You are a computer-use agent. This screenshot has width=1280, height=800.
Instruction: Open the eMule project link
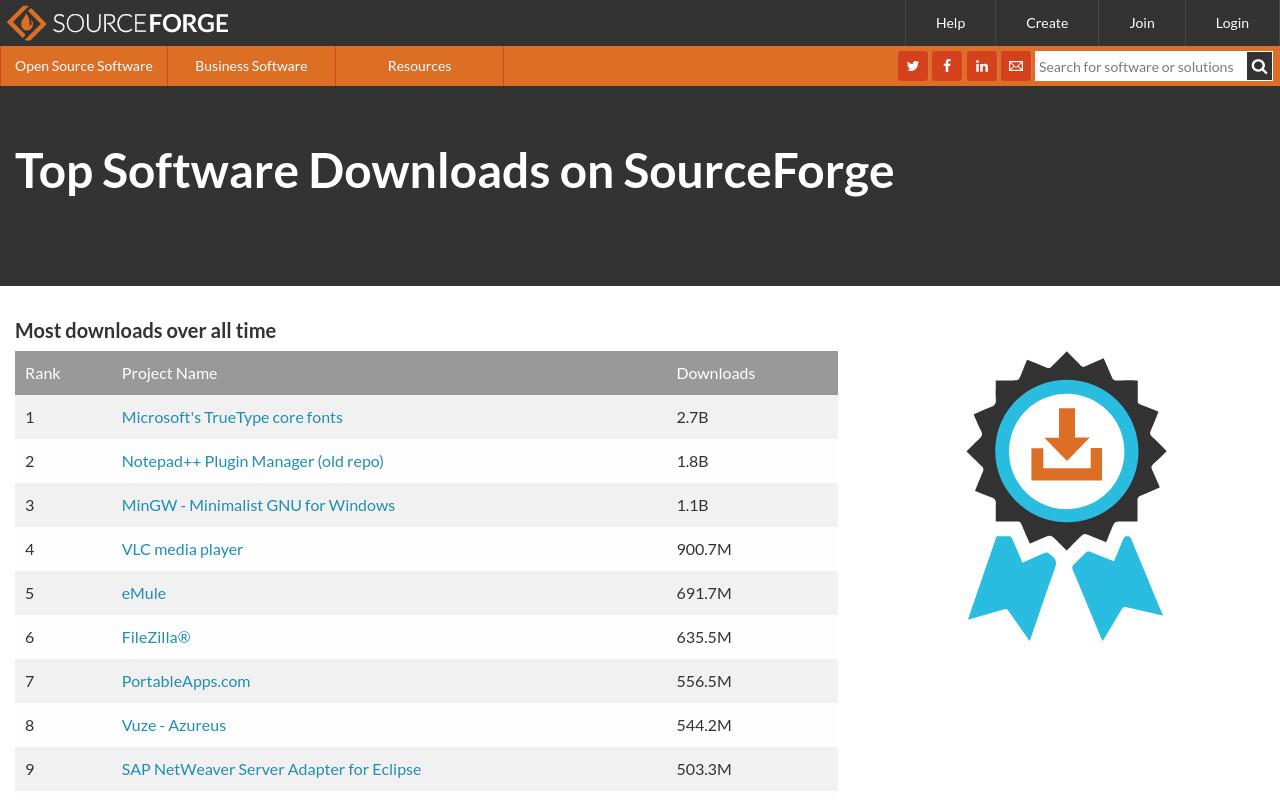point(144,593)
